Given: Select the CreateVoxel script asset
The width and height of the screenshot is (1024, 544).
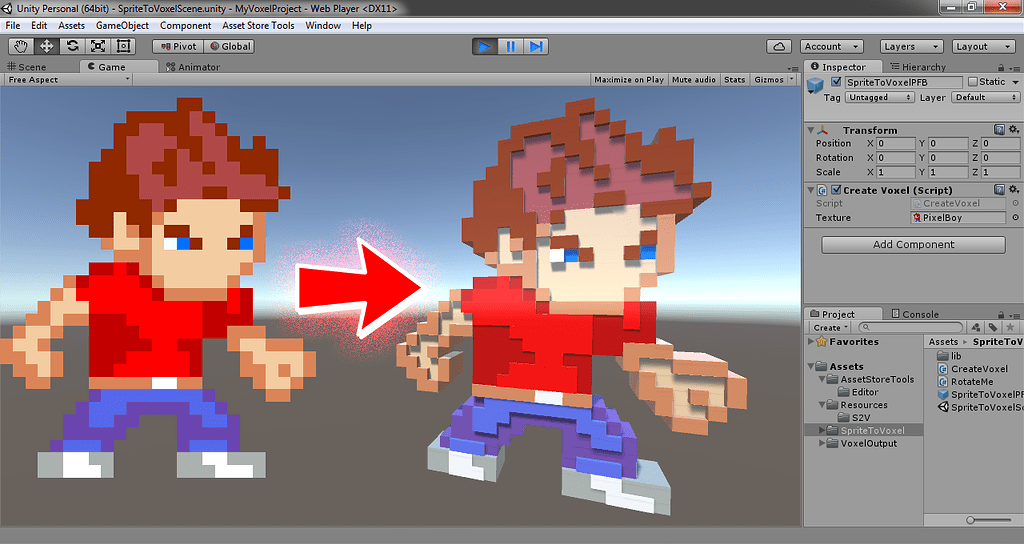Looking at the screenshot, I should pos(972,368).
